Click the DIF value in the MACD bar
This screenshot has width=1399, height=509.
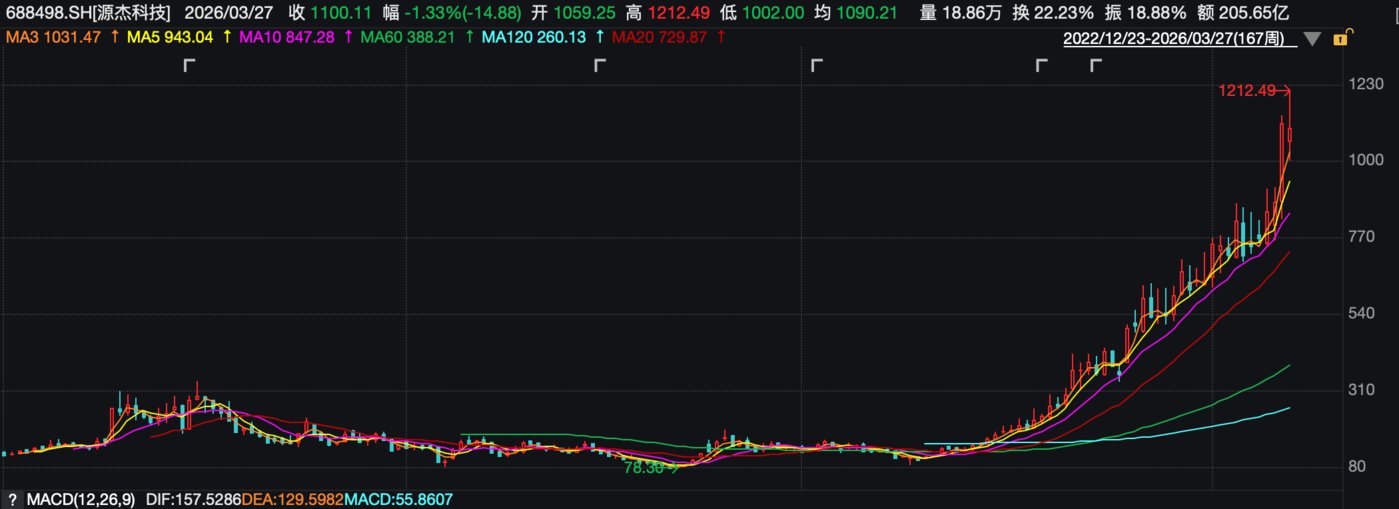(193, 498)
